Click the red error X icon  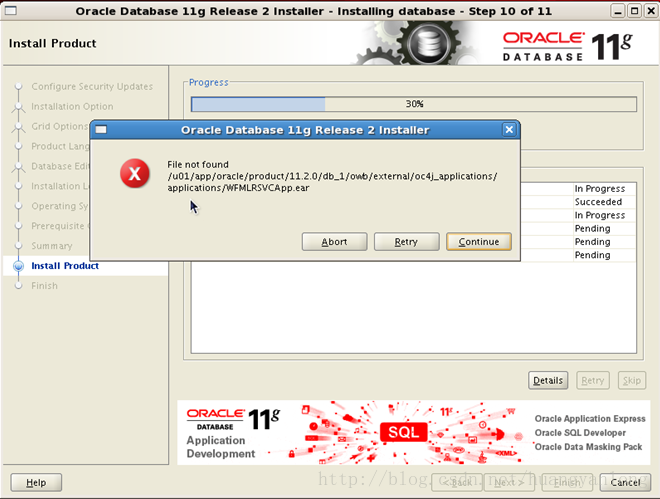coord(135,173)
